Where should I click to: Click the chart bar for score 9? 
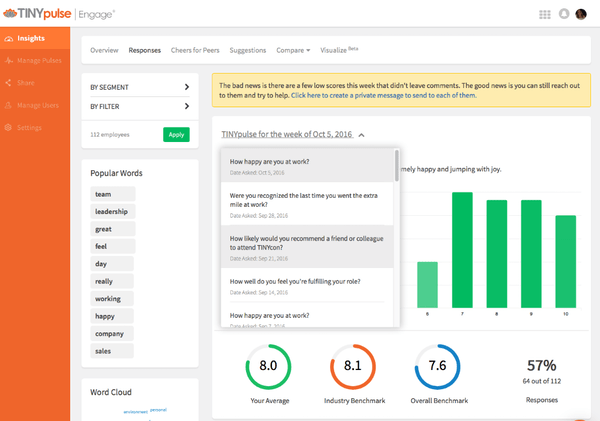point(531,254)
